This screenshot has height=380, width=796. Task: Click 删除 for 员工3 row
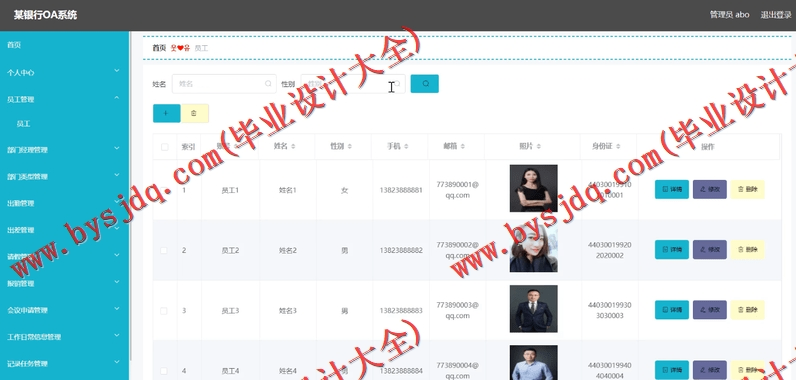(x=747, y=309)
